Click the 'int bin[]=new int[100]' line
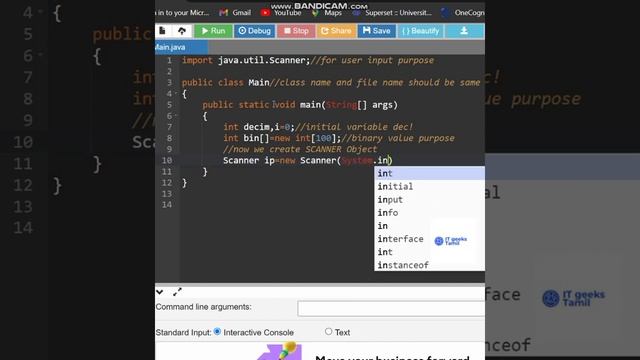Viewport: 640px width, 360px height. 339,138
